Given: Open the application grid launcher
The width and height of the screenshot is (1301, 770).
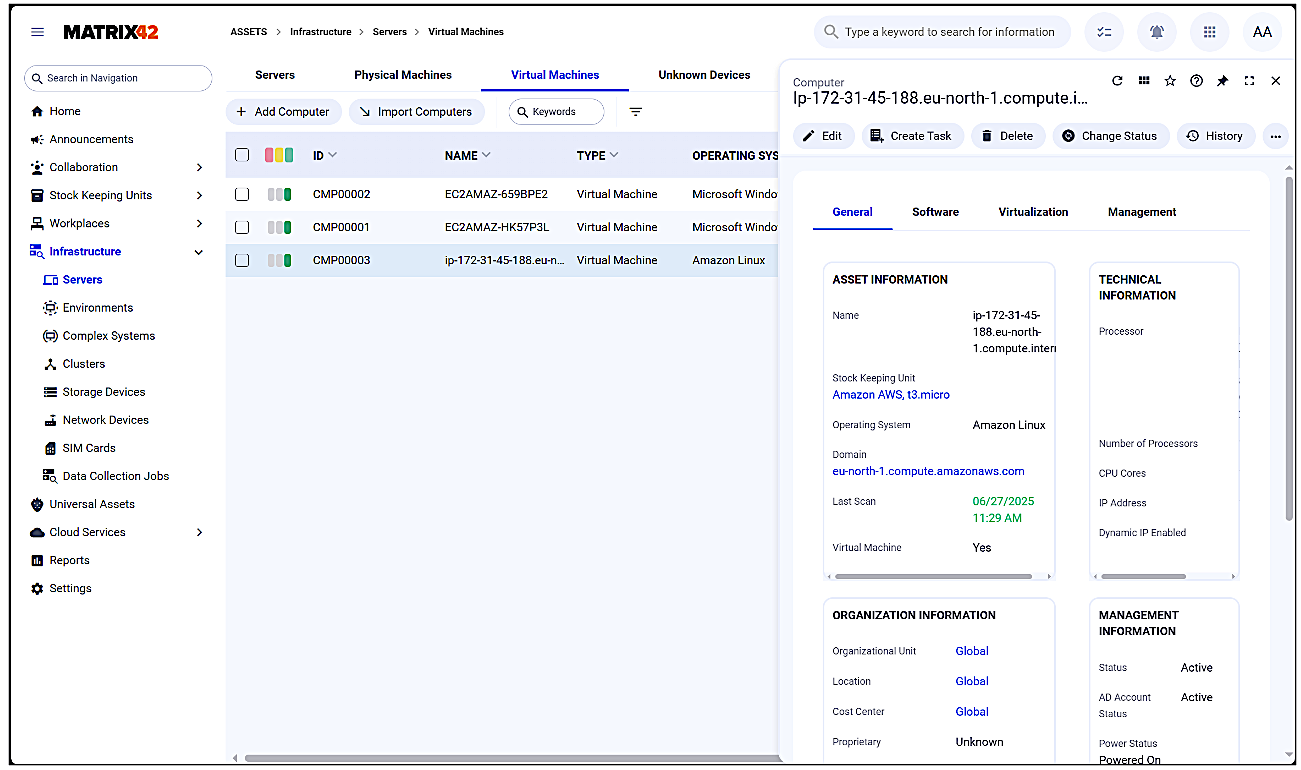Looking at the screenshot, I should pyautogui.click(x=1209, y=31).
